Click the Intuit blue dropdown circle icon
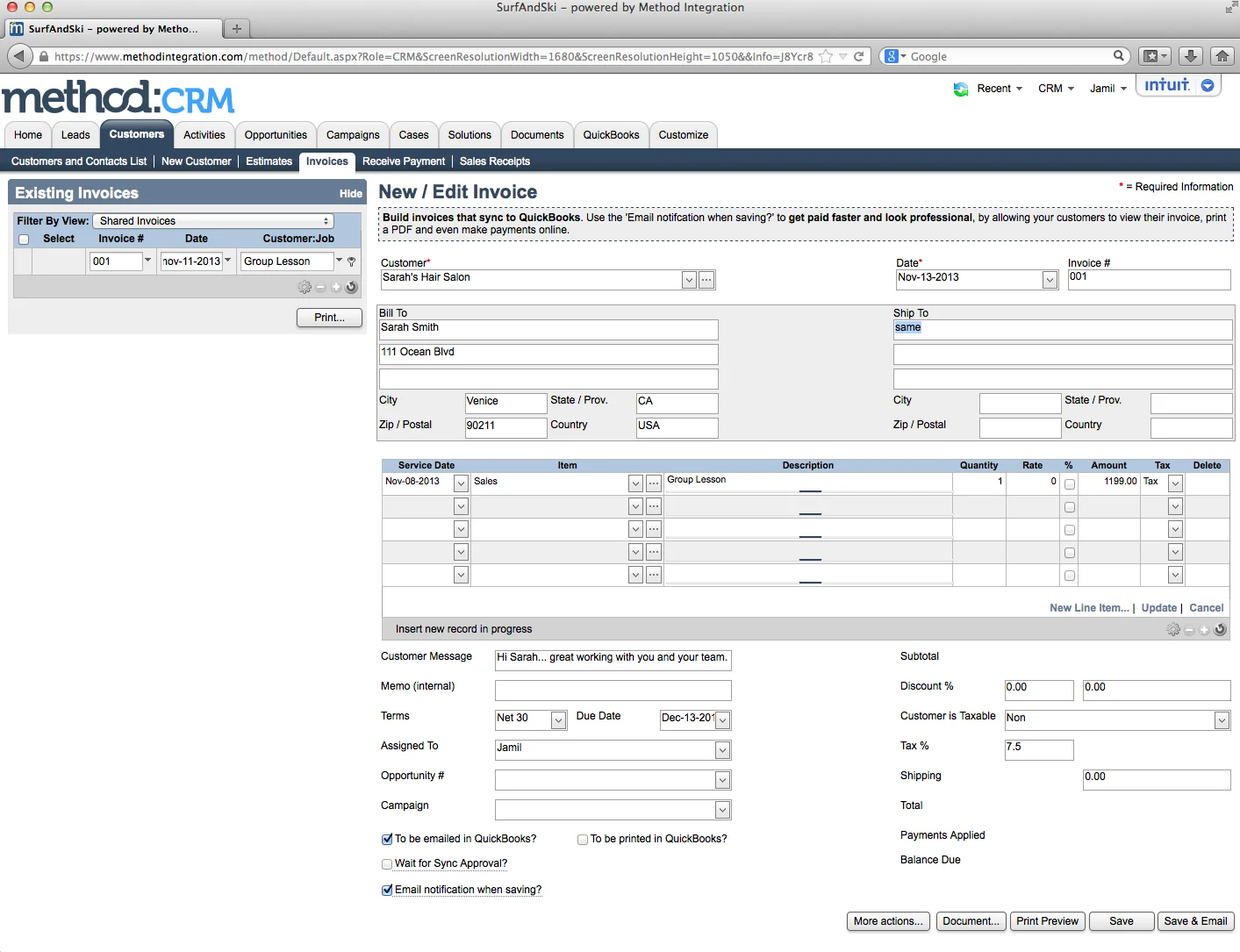 (x=1208, y=85)
